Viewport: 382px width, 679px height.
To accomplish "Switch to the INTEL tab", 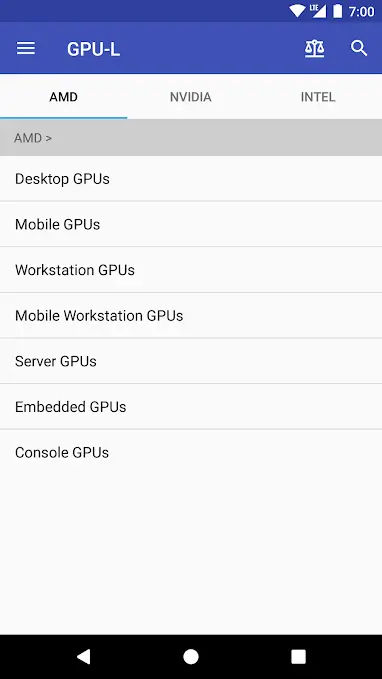I will point(318,97).
